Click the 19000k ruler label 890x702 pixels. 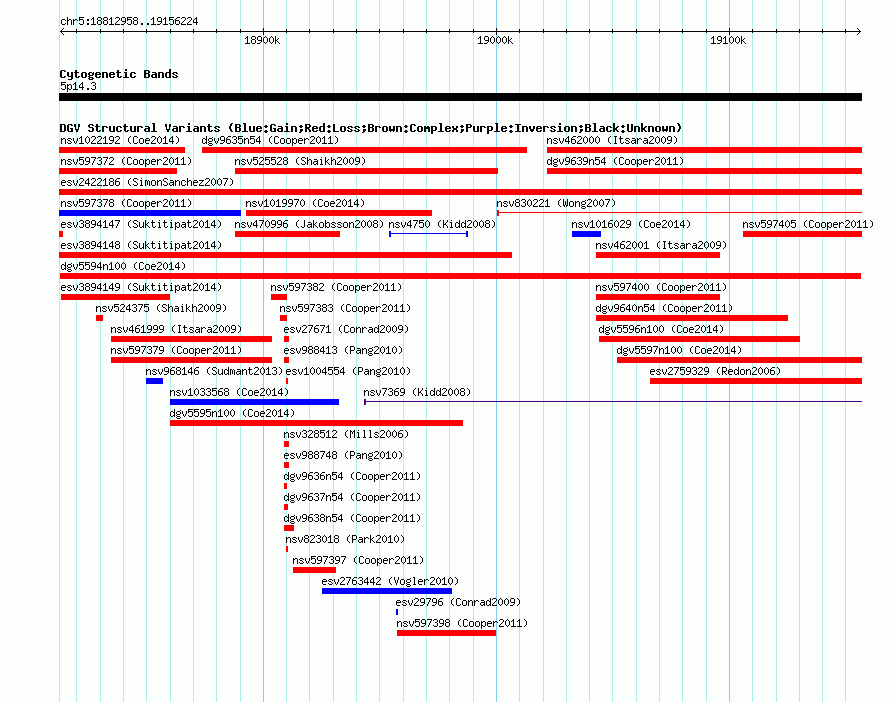[495, 40]
